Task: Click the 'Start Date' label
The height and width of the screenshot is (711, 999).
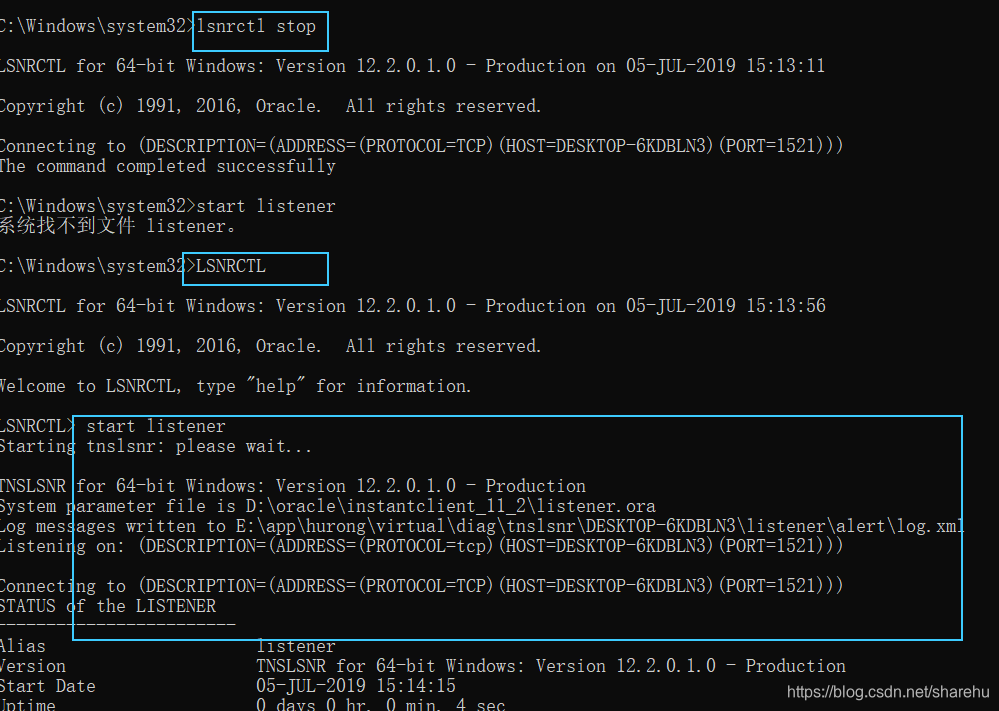Action: coord(48,686)
